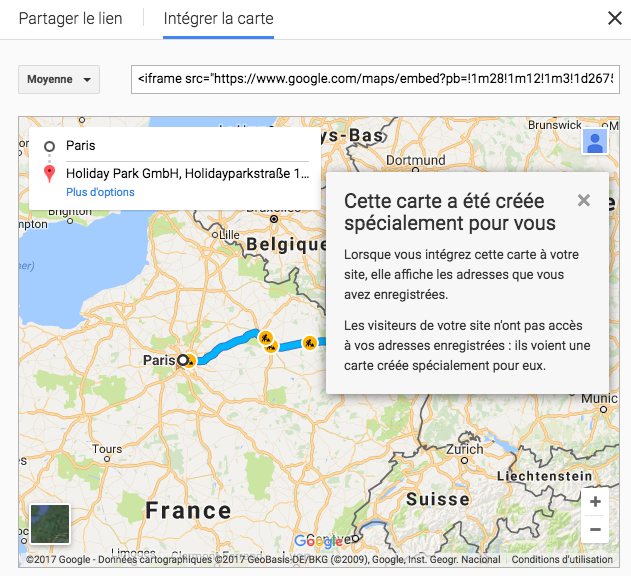
Task: Click the Lille city label
Action: coord(229,235)
